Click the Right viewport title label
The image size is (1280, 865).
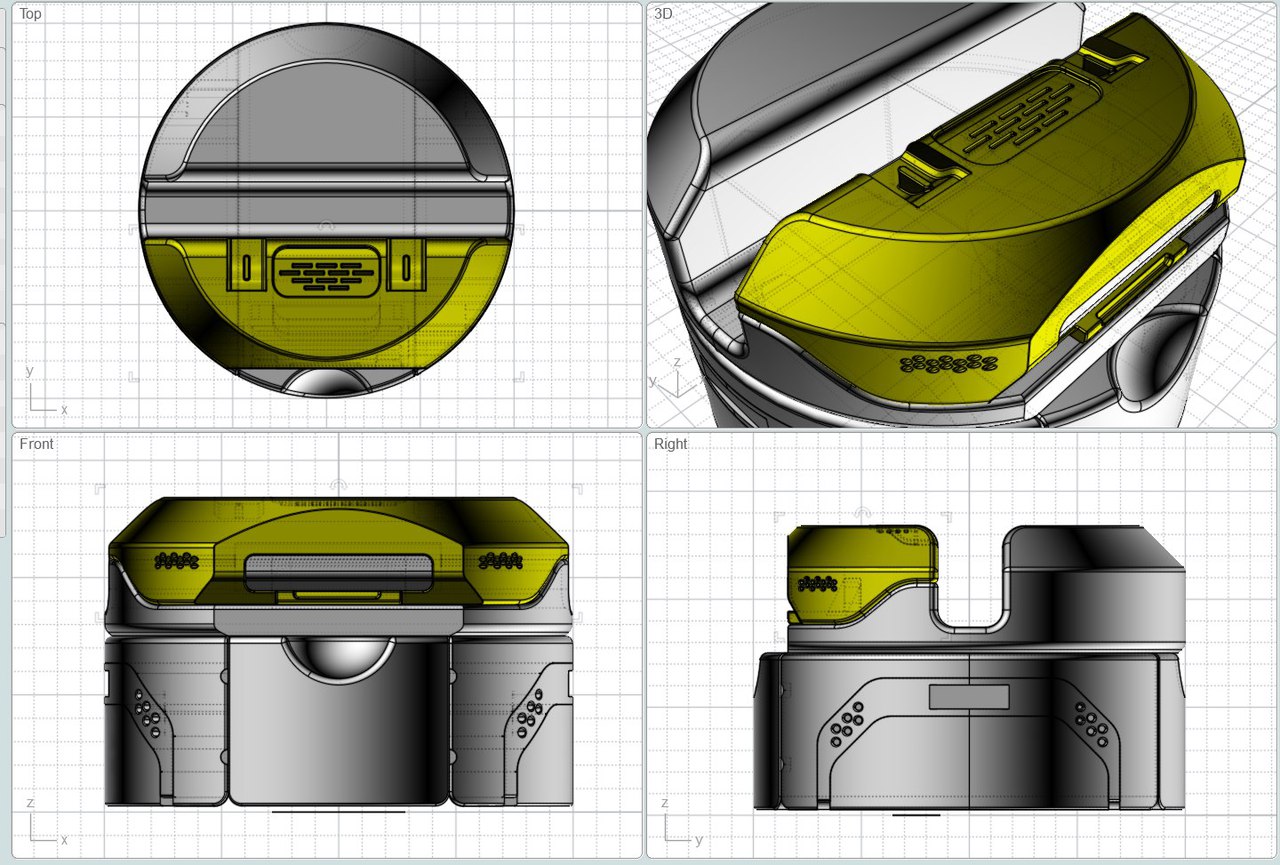[x=670, y=444]
